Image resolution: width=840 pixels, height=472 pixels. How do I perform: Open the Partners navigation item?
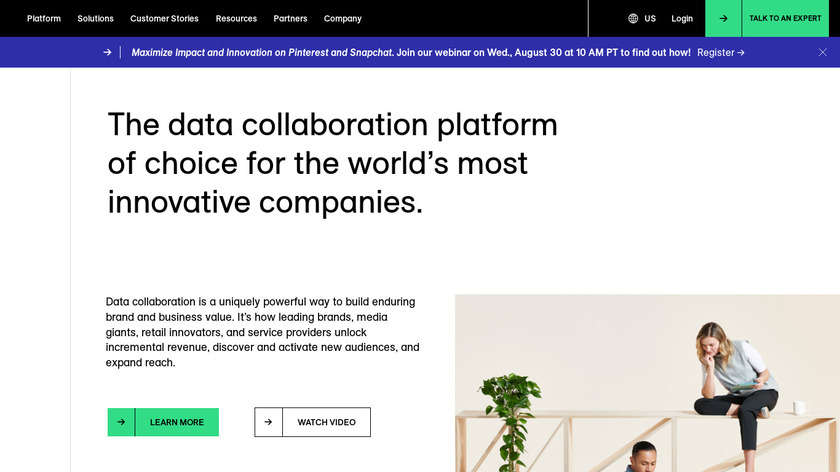pyautogui.click(x=290, y=18)
